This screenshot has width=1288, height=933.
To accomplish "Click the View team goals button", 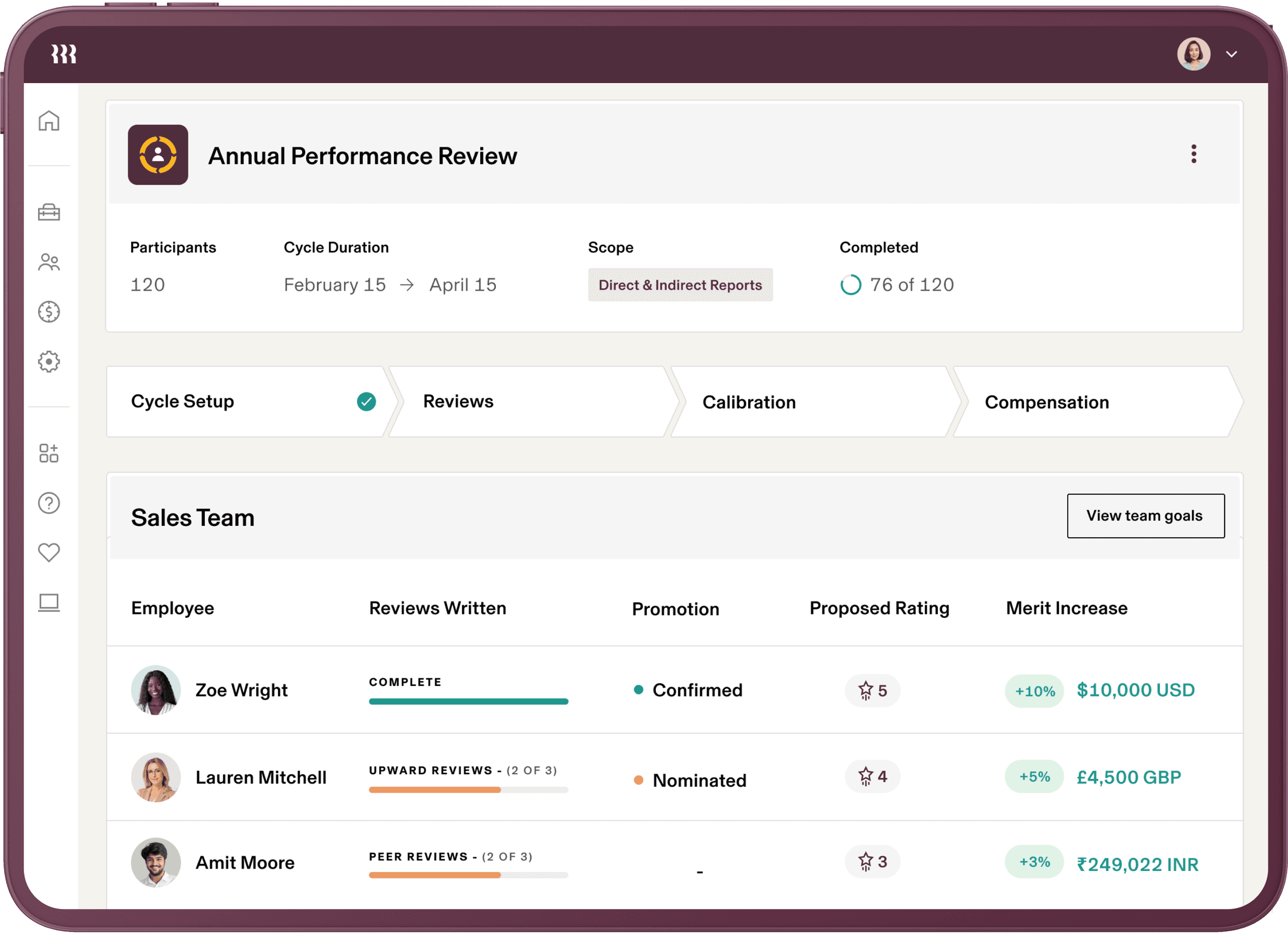I will coord(1145,516).
